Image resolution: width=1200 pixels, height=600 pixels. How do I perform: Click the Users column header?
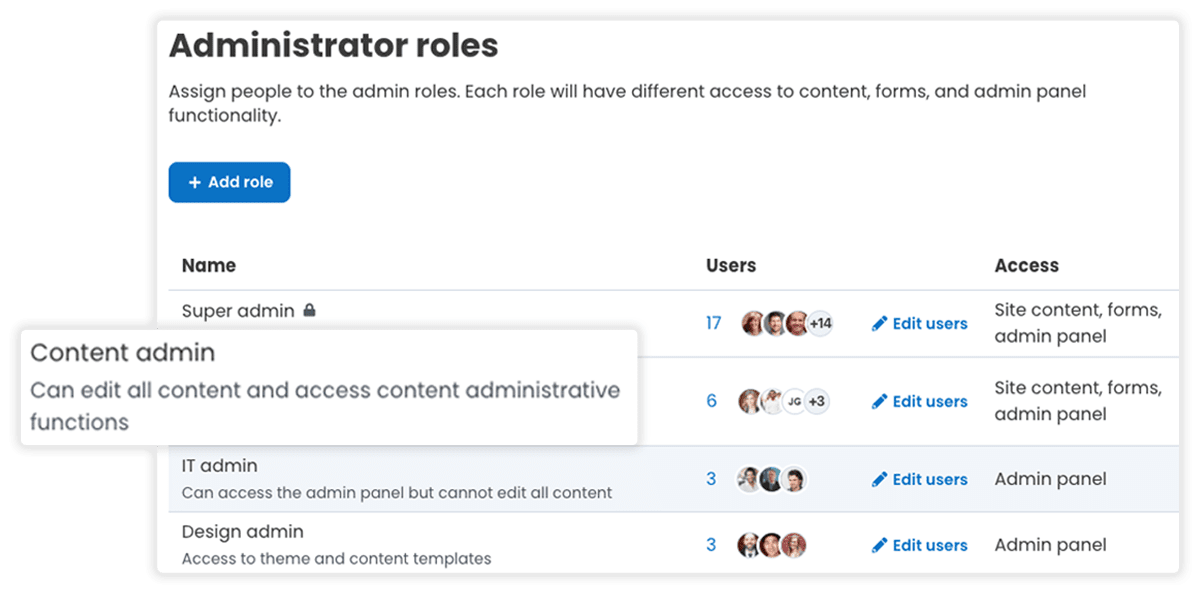[x=731, y=265]
